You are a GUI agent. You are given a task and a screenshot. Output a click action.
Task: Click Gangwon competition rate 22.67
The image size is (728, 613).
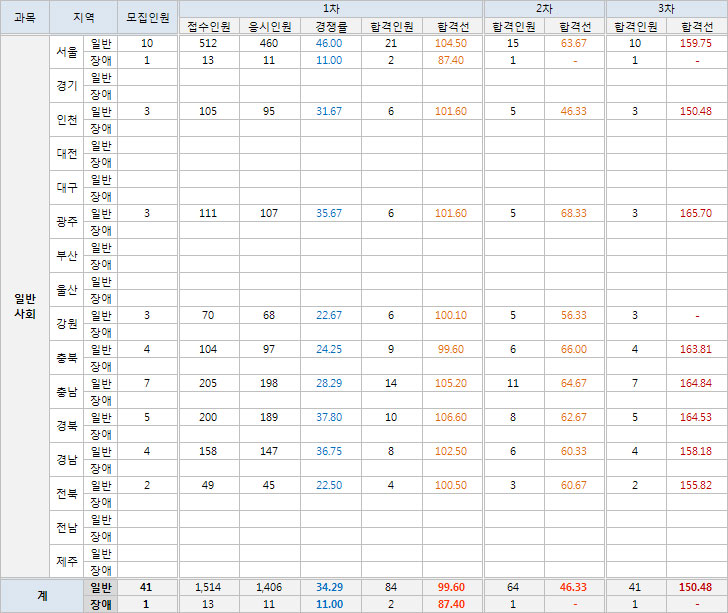(x=329, y=315)
